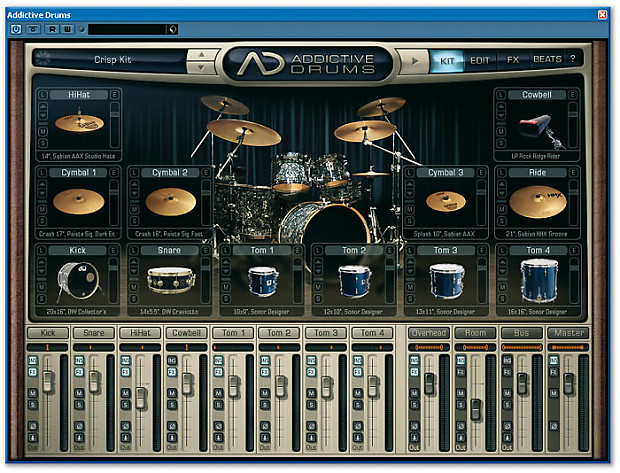Step Cymbal 1 slot to next sample
Image resolution: width=620 pixels, height=473 pixels.
[x=42, y=194]
